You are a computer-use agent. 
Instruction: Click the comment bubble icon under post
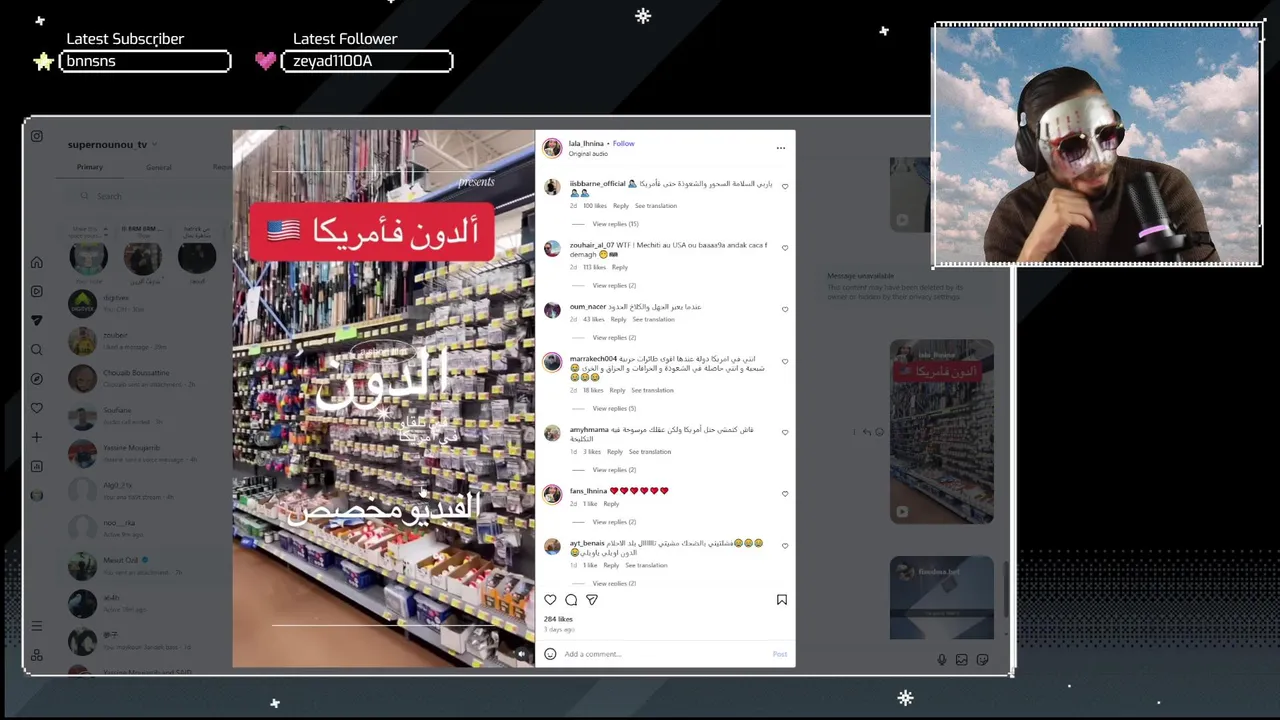coord(571,600)
